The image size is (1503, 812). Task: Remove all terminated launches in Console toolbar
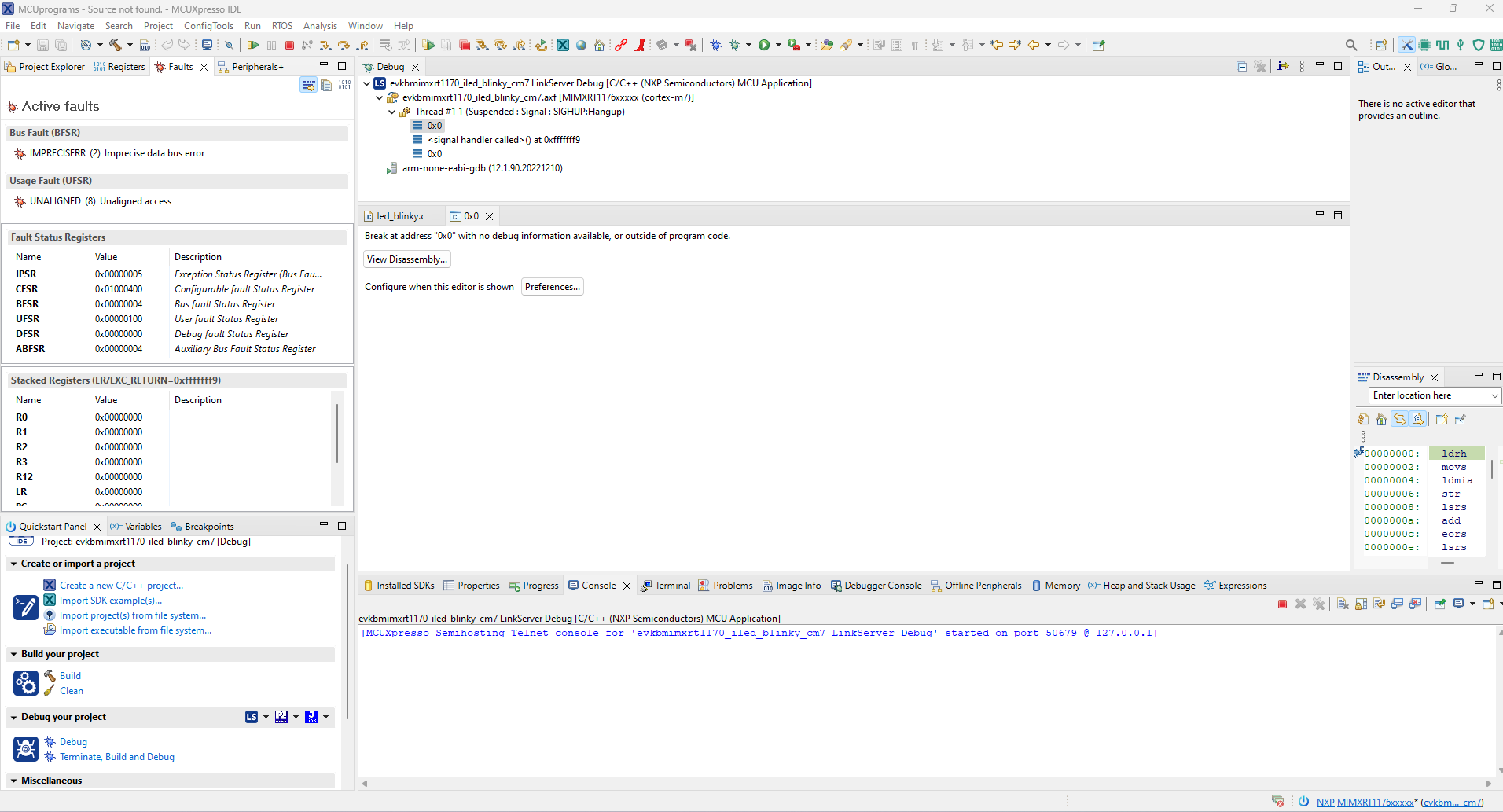[1320, 604]
